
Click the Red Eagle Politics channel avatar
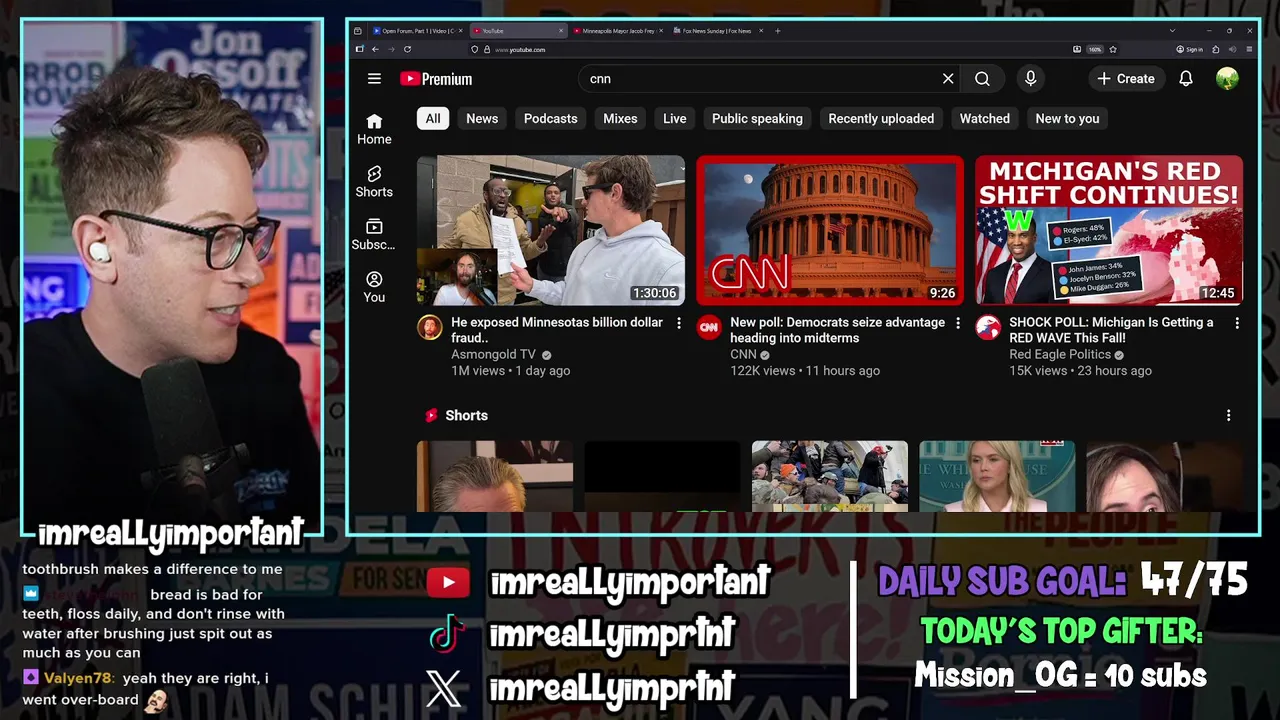pos(988,327)
